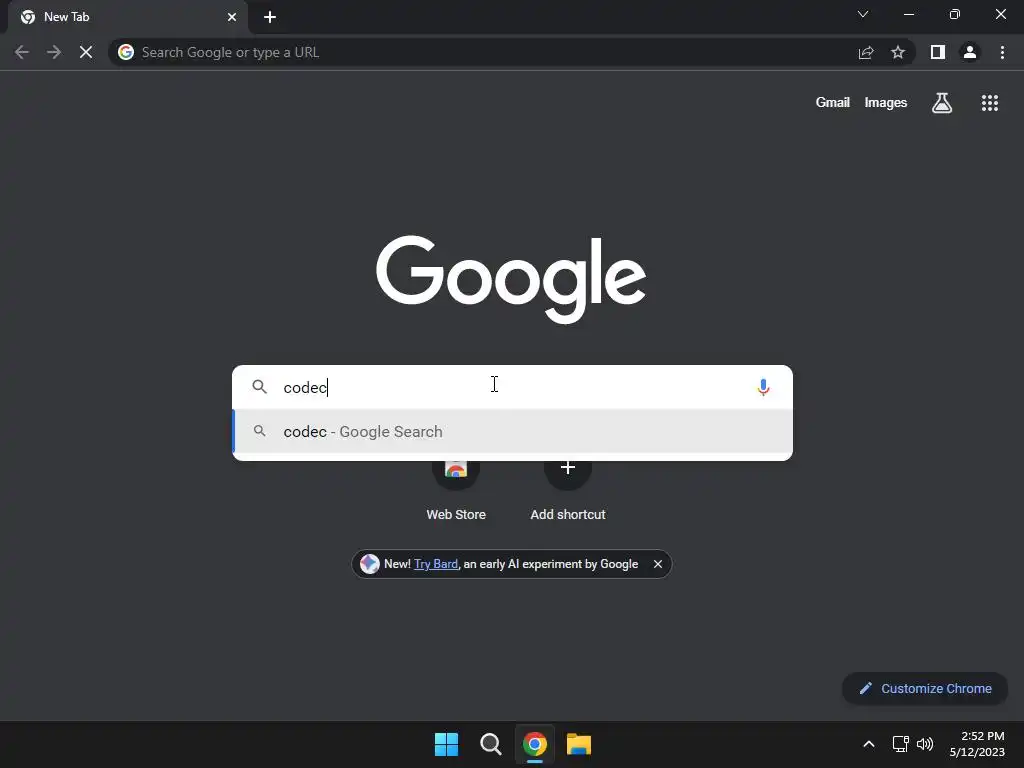Open Windows taskbar search
This screenshot has height=768, width=1024.
pyautogui.click(x=490, y=744)
